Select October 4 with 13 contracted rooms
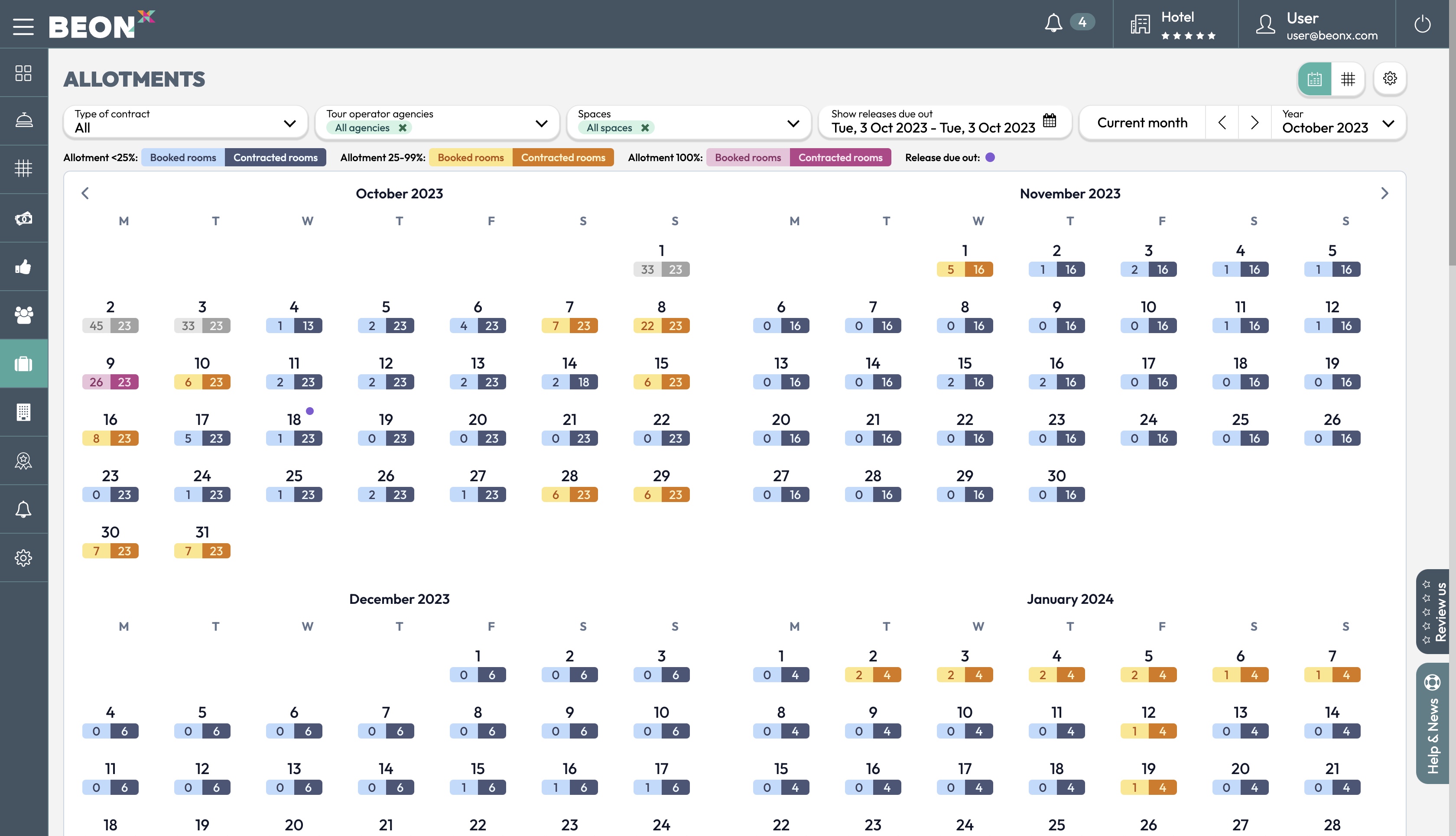This screenshot has height=836, width=1456. 294,316
